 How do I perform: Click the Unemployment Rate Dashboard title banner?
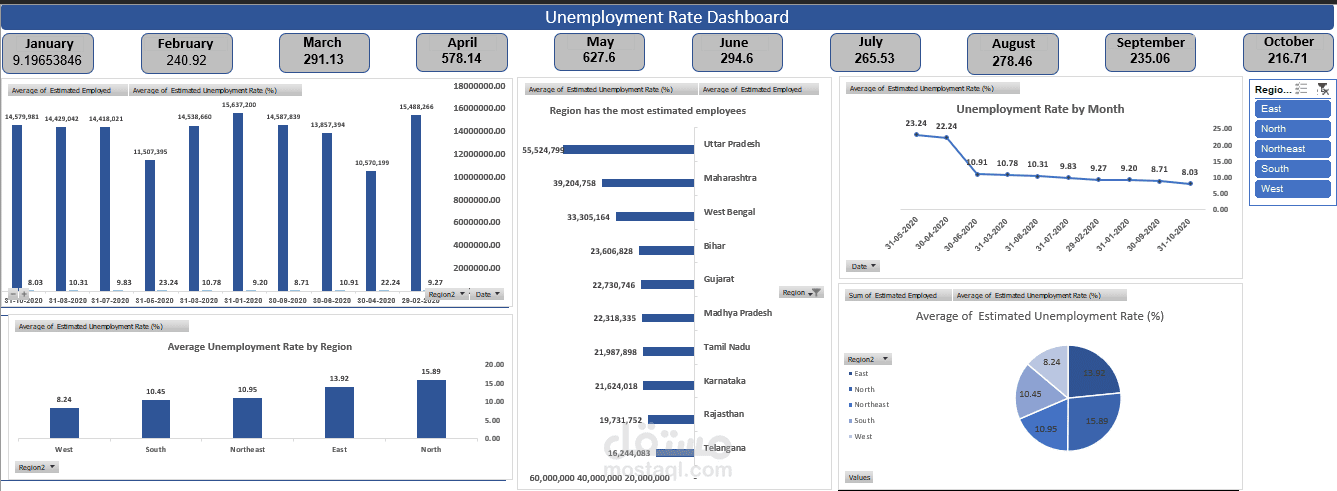[x=666, y=17]
